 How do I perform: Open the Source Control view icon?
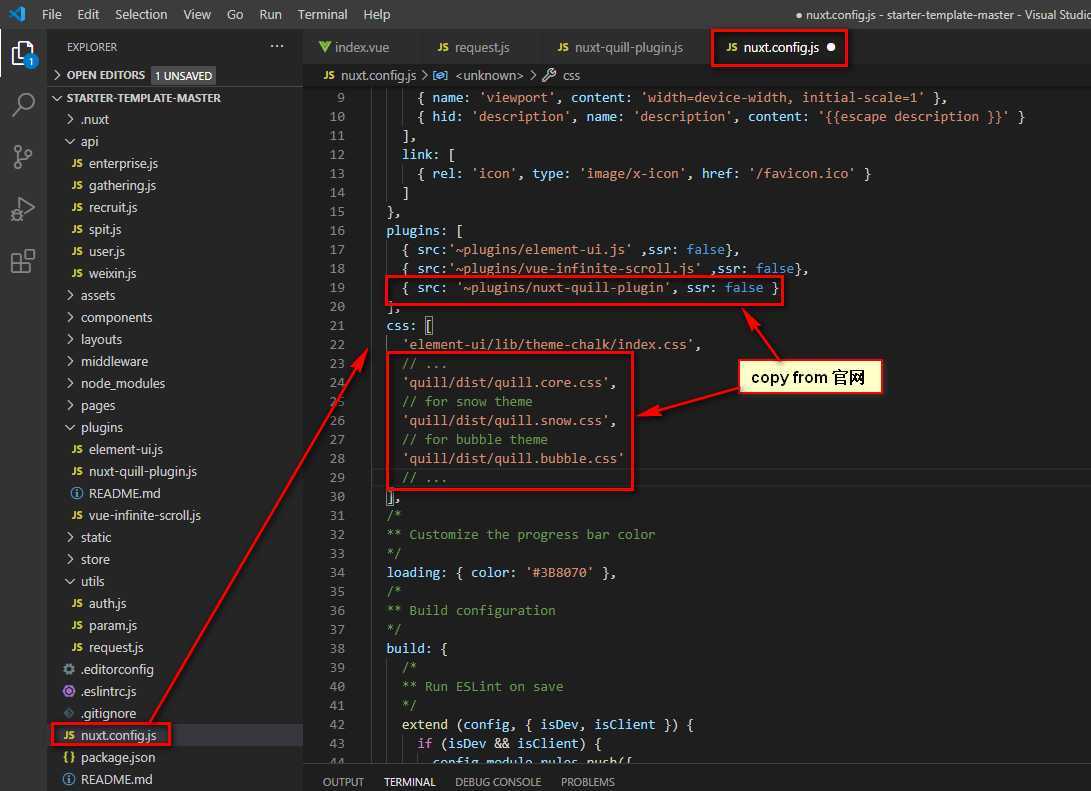tap(23, 157)
